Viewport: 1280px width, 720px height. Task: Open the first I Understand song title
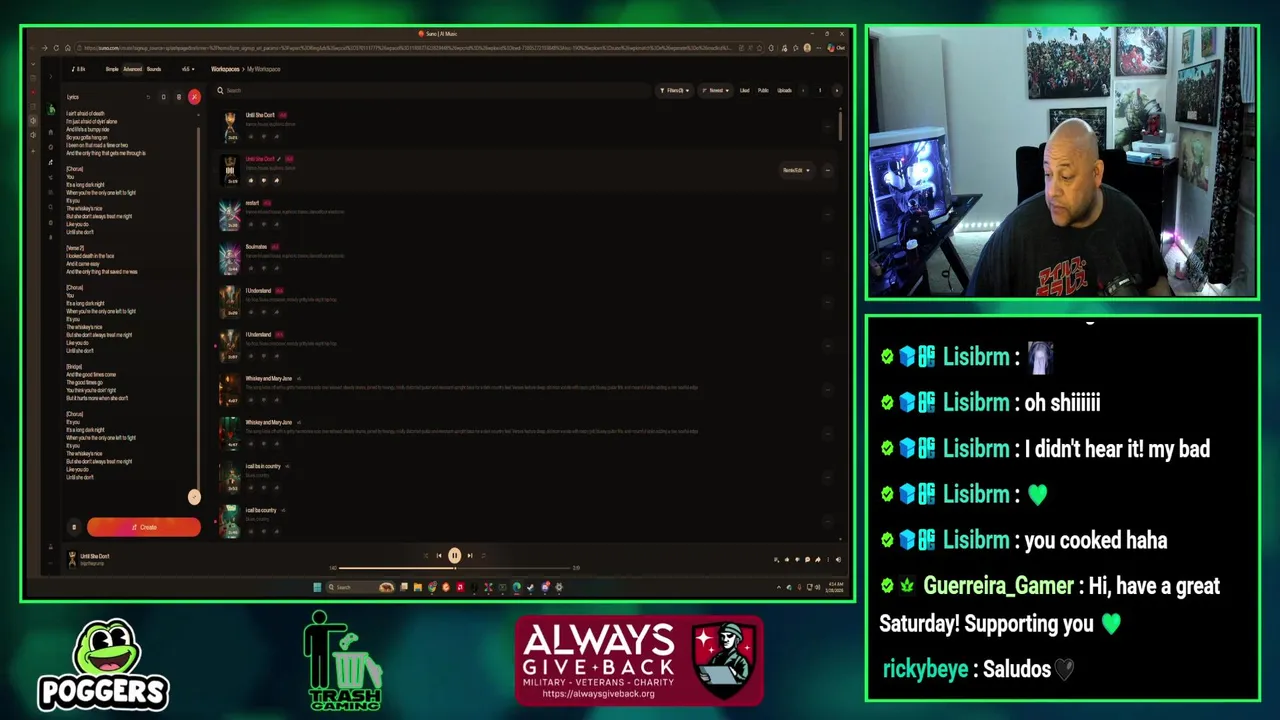click(258, 291)
